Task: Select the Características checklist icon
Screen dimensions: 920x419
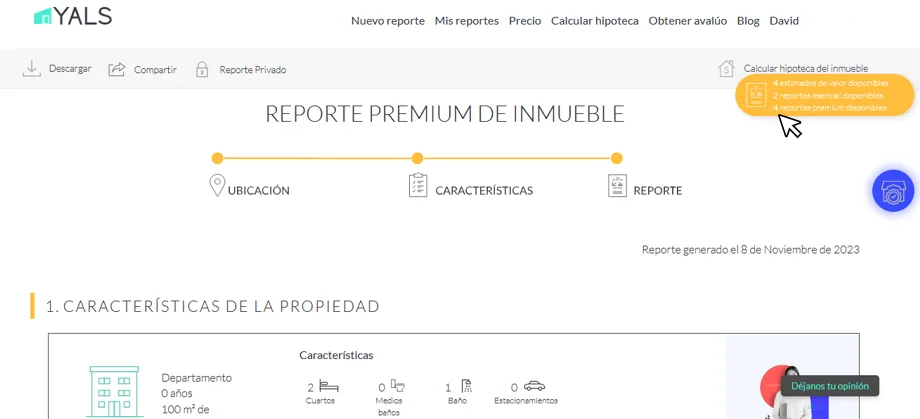Action: (x=418, y=186)
